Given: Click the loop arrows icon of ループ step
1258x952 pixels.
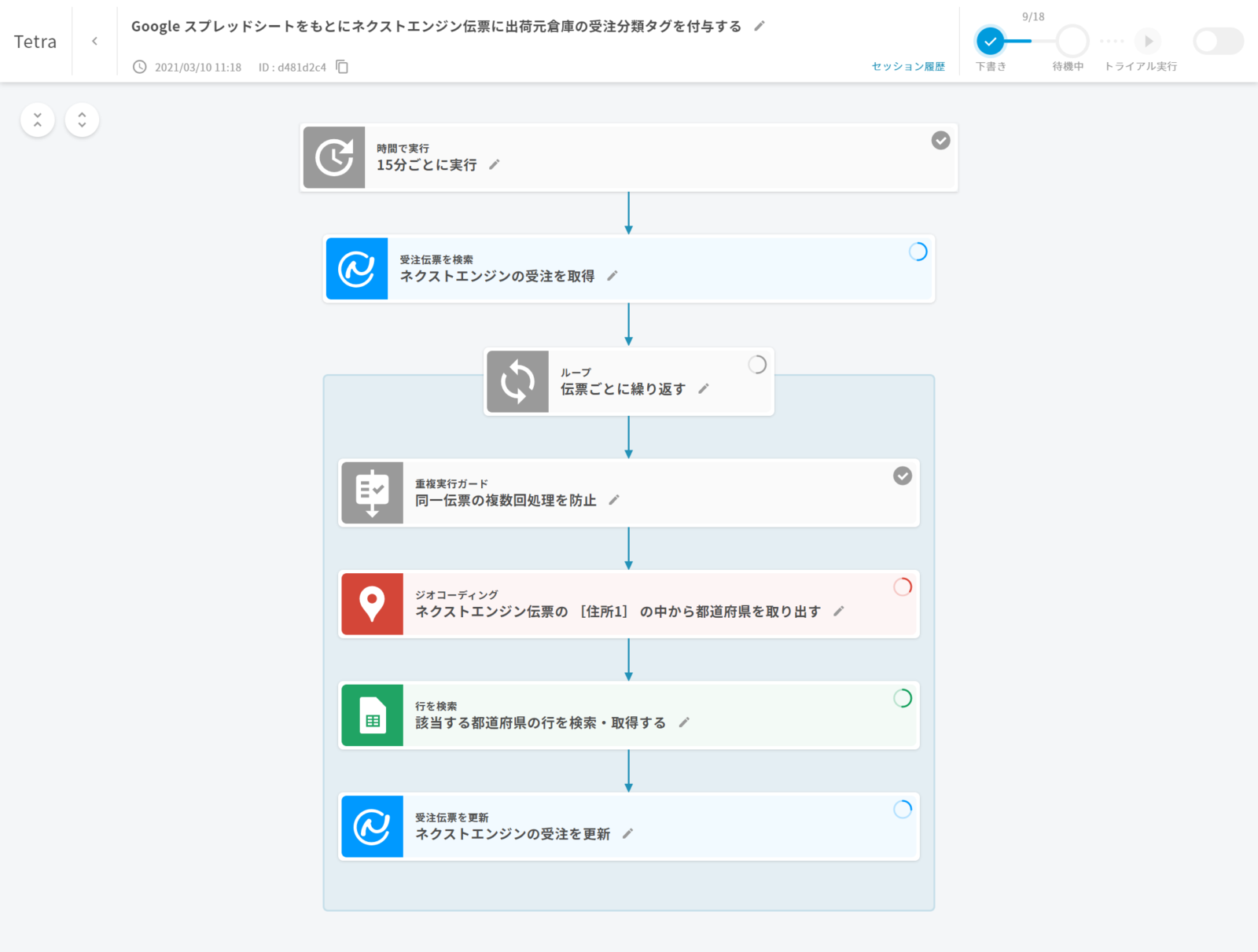Looking at the screenshot, I should click(x=517, y=381).
